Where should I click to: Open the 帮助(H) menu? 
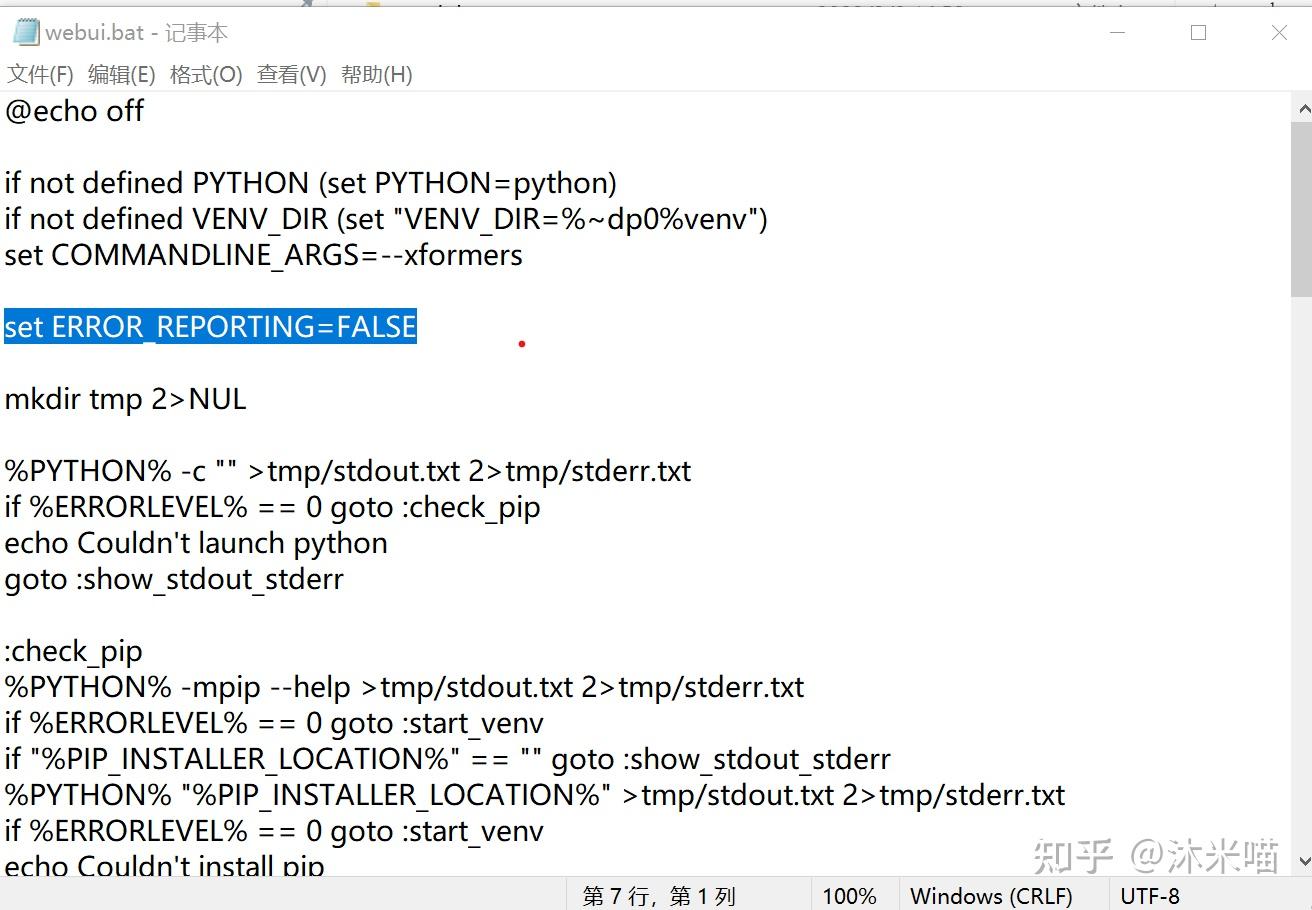[377, 74]
